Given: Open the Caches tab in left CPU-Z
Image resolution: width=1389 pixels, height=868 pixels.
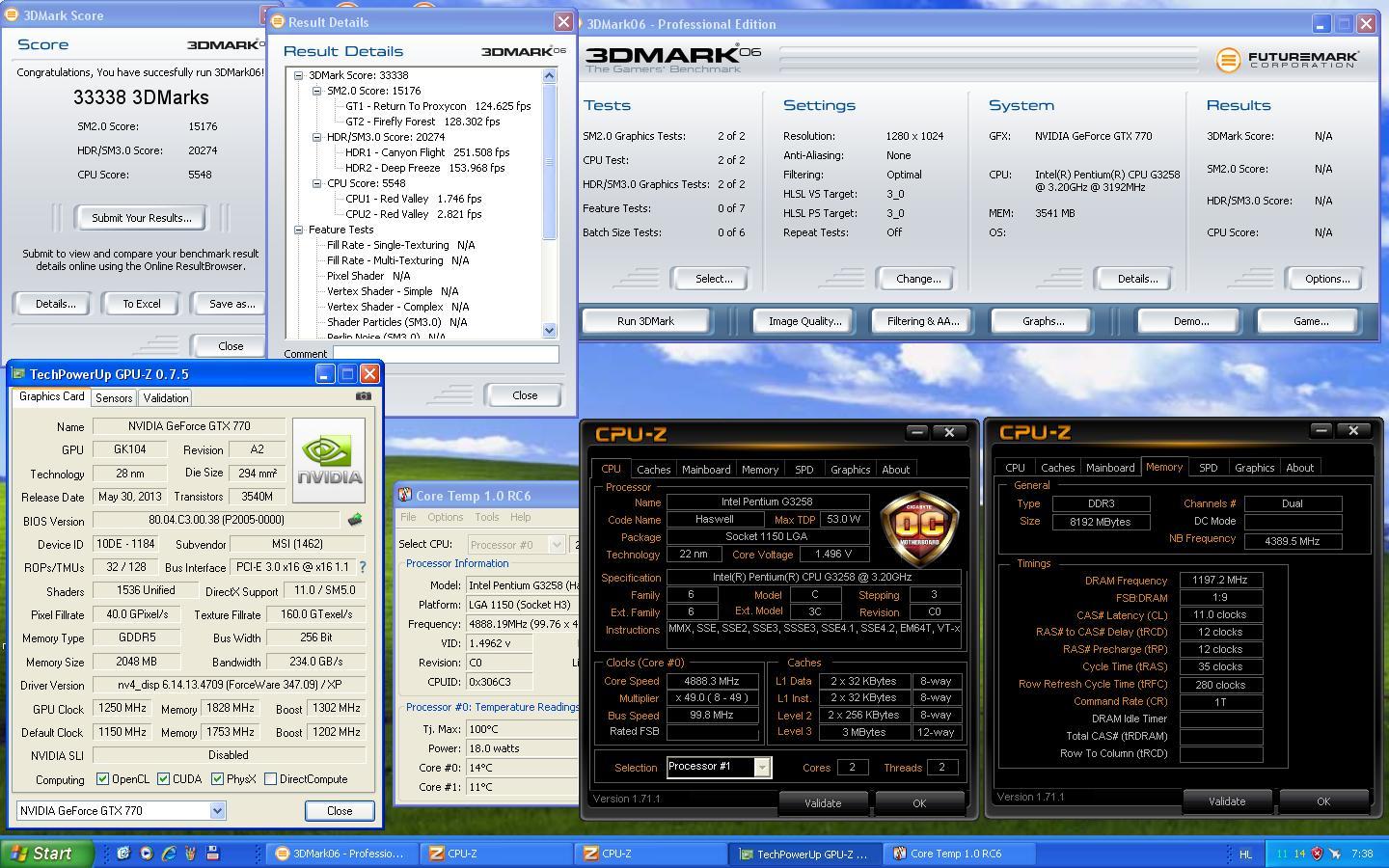Looking at the screenshot, I should click(653, 470).
